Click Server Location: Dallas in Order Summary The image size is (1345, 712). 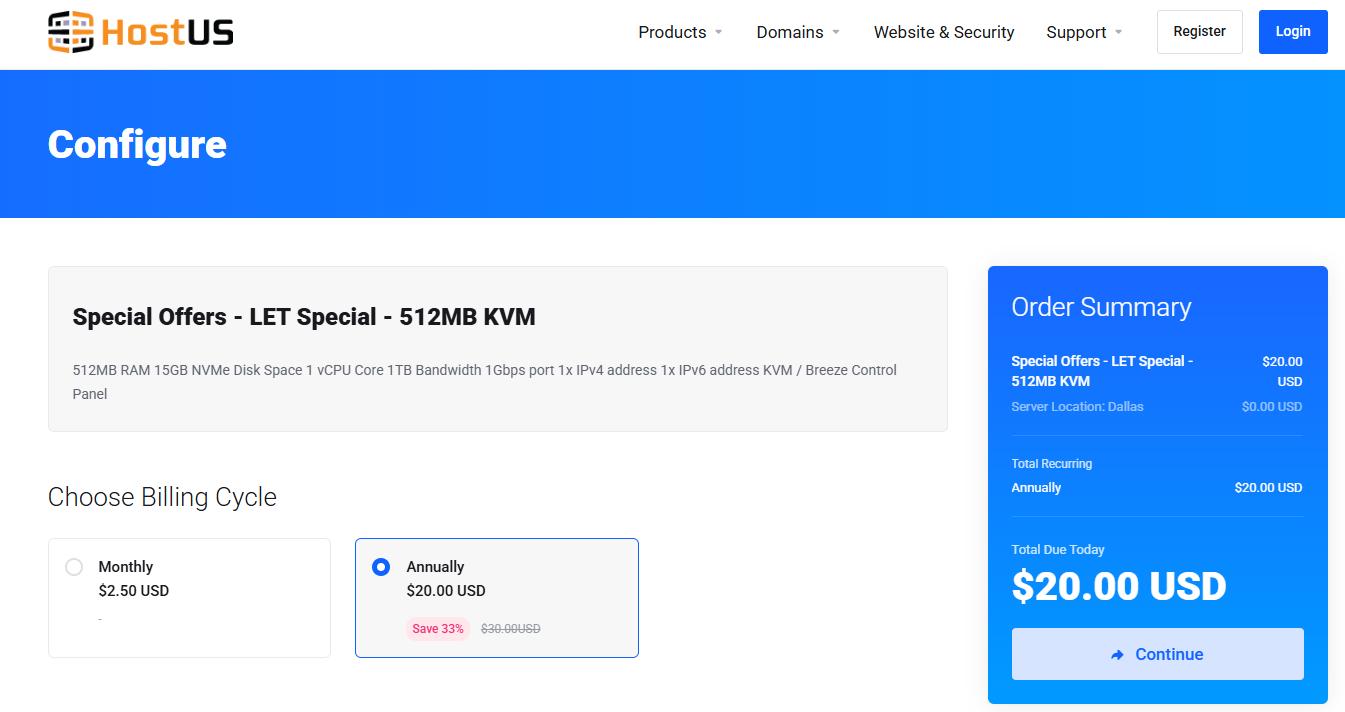click(1077, 406)
